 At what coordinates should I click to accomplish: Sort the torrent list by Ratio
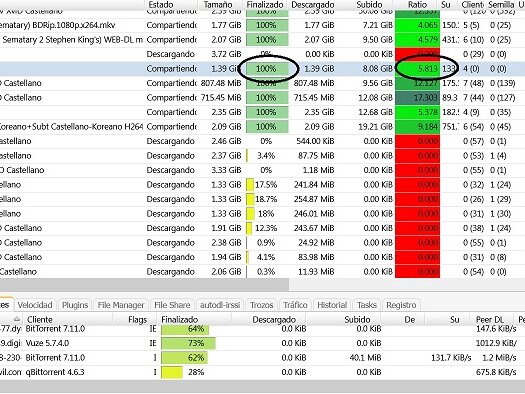coord(417,5)
